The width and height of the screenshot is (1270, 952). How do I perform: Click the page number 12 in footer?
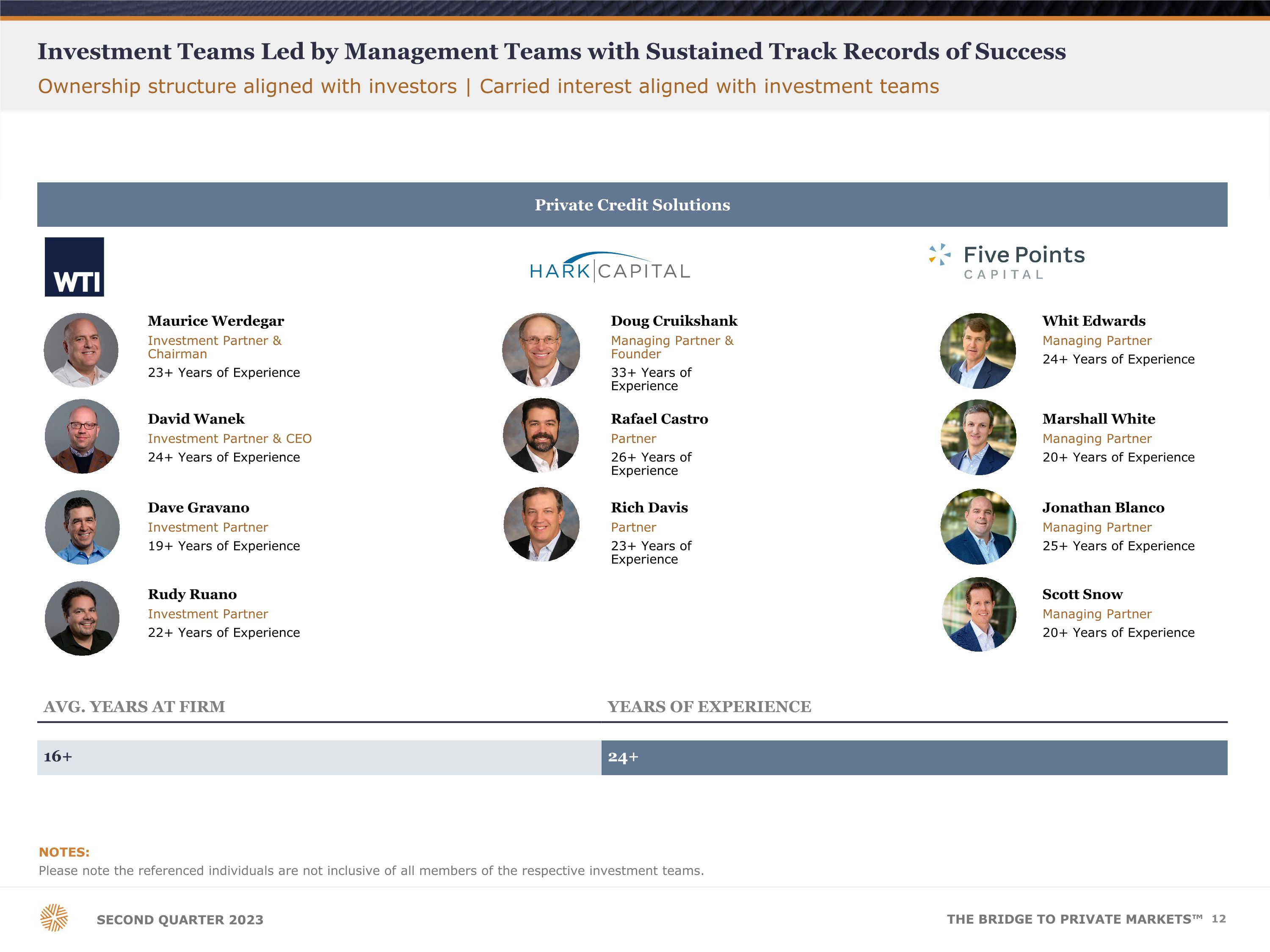click(x=1218, y=919)
